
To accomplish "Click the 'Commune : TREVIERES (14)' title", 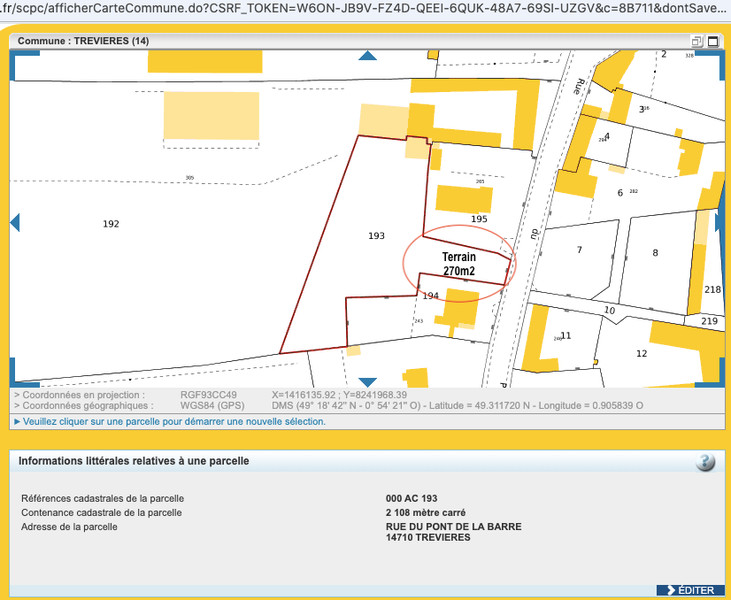I will pyautogui.click(x=83, y=41).
